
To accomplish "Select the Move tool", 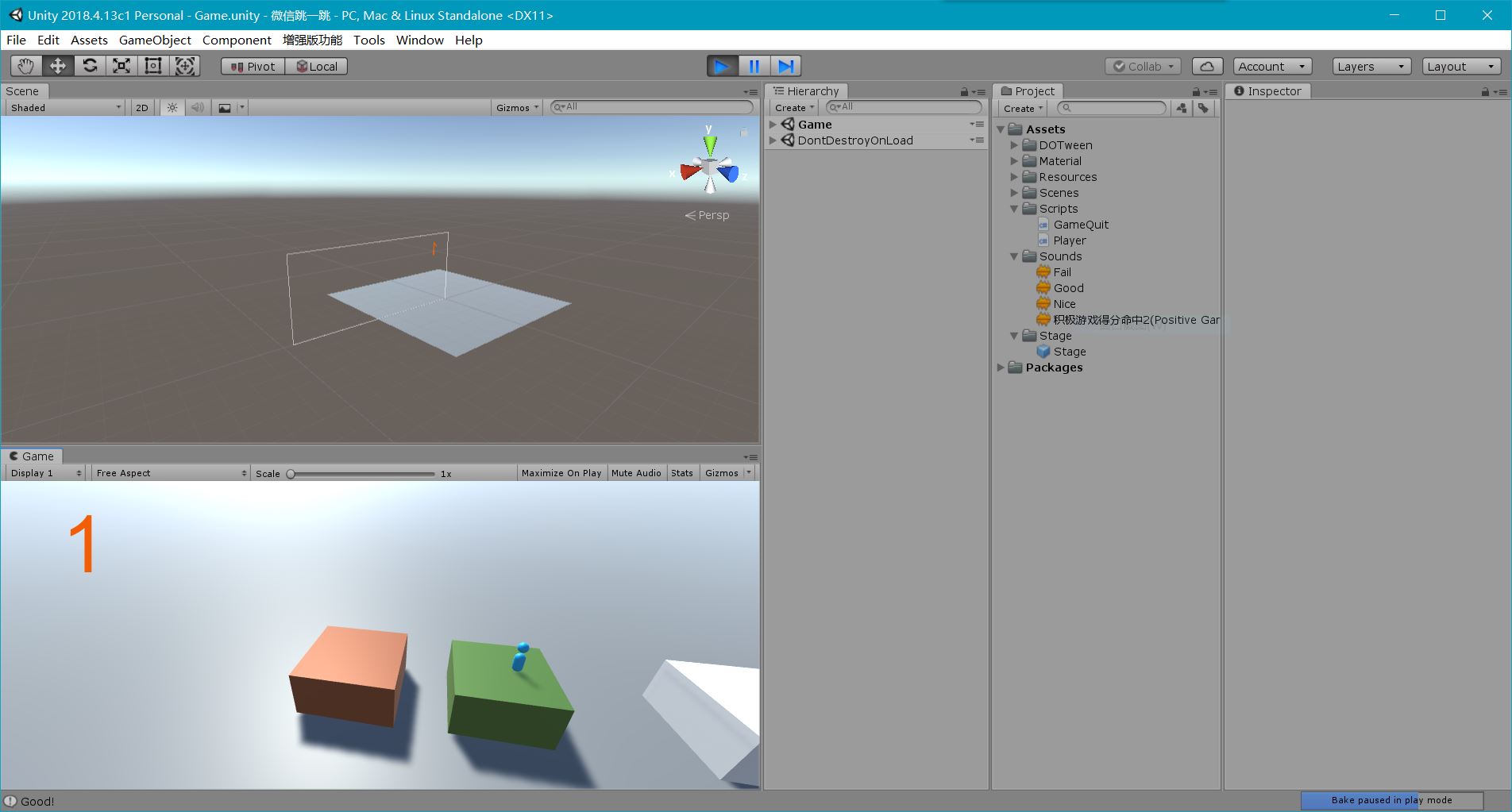I will point(58,66).
